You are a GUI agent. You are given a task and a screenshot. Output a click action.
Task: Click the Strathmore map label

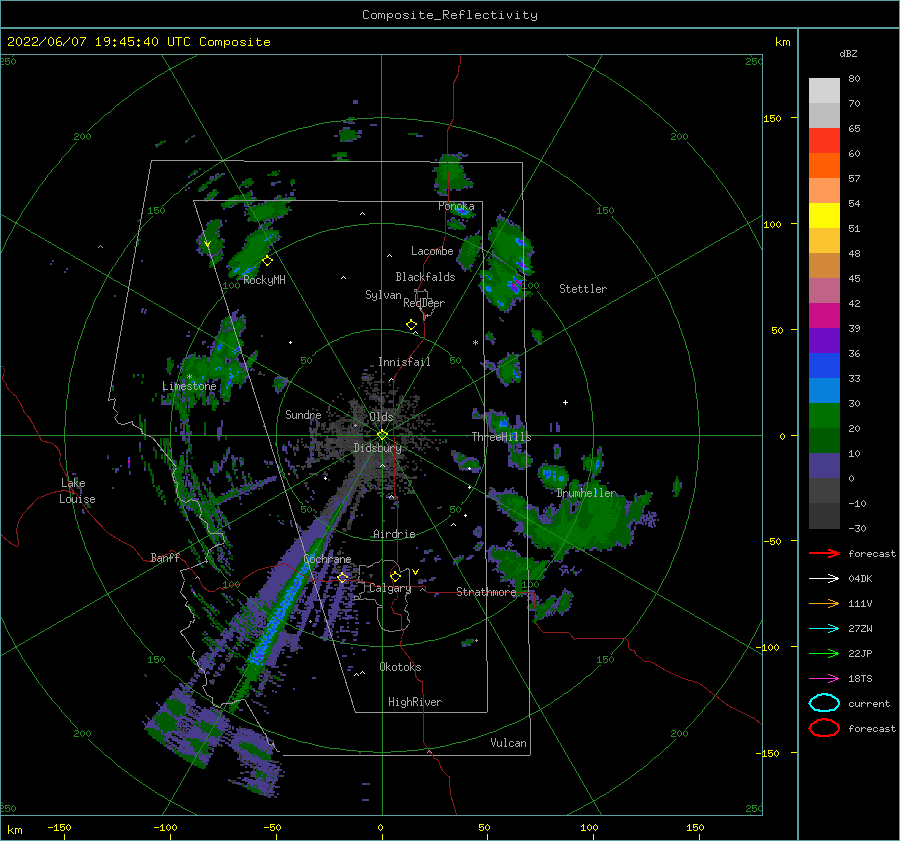click(486, 592)
